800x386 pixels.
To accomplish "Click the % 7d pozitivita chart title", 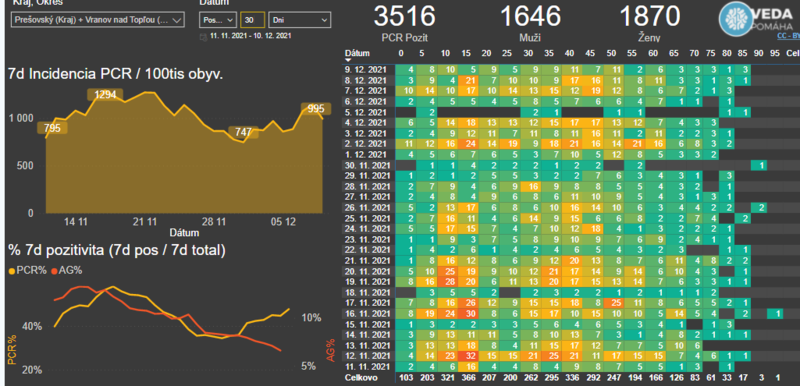I will 117,250.
